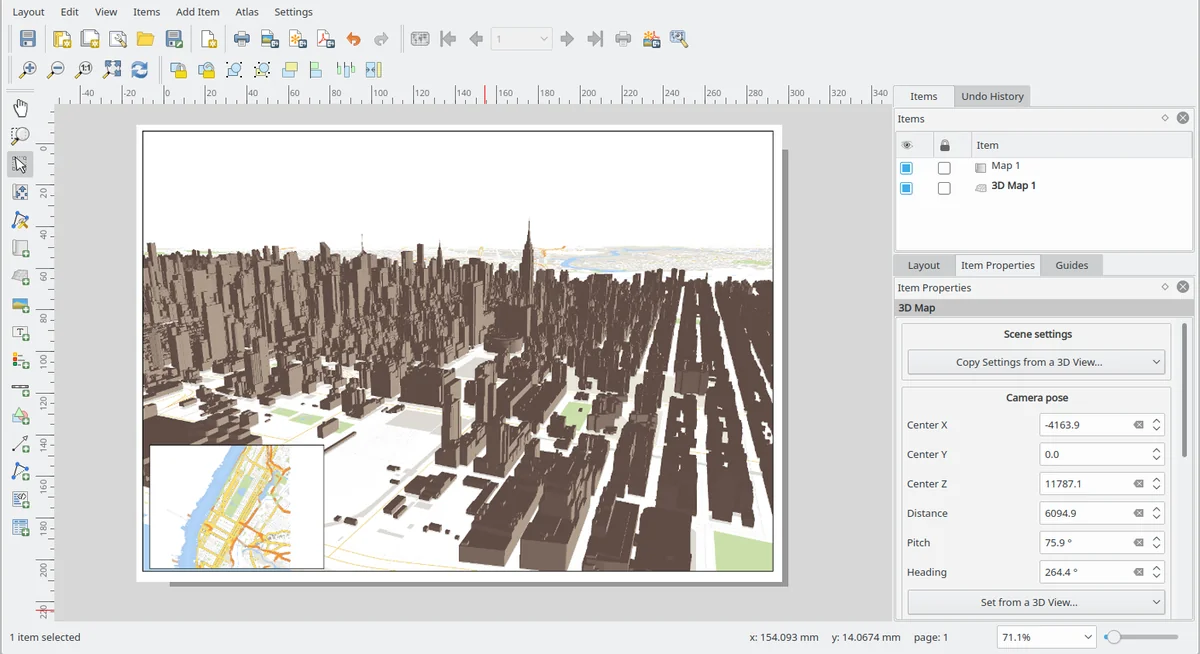The image size is (1200, 654).
Task: Toggle visibility of 3D Map 1
Action: coord(906,188)
